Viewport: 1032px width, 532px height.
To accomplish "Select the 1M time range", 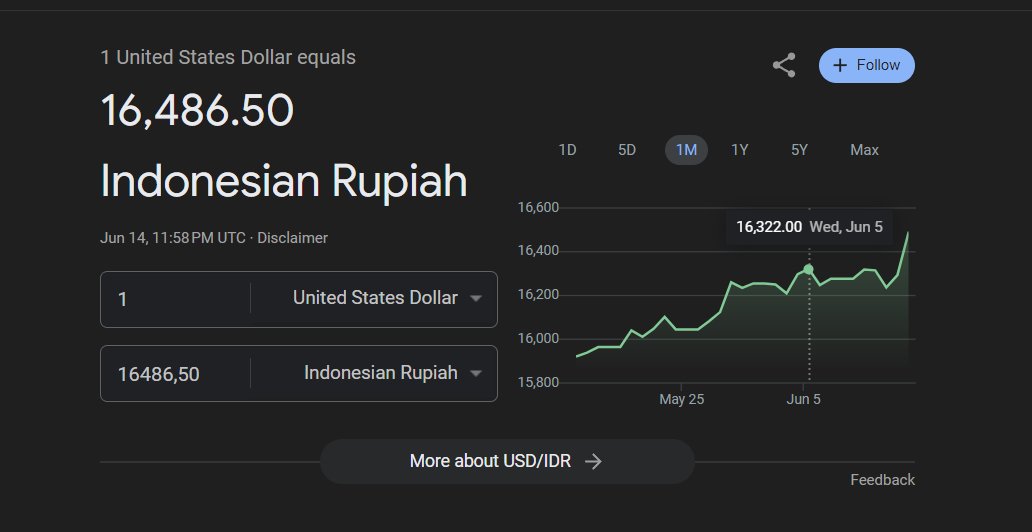I will (686, 150).
